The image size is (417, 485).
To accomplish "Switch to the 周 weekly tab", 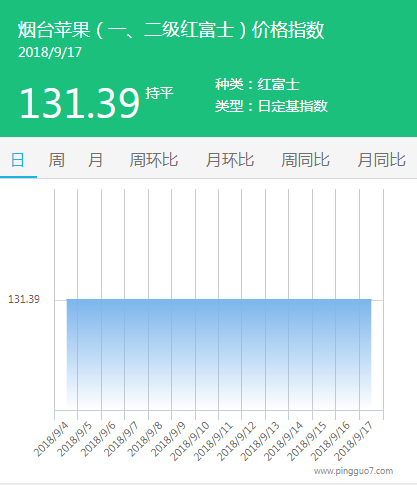I will point(56,160).
